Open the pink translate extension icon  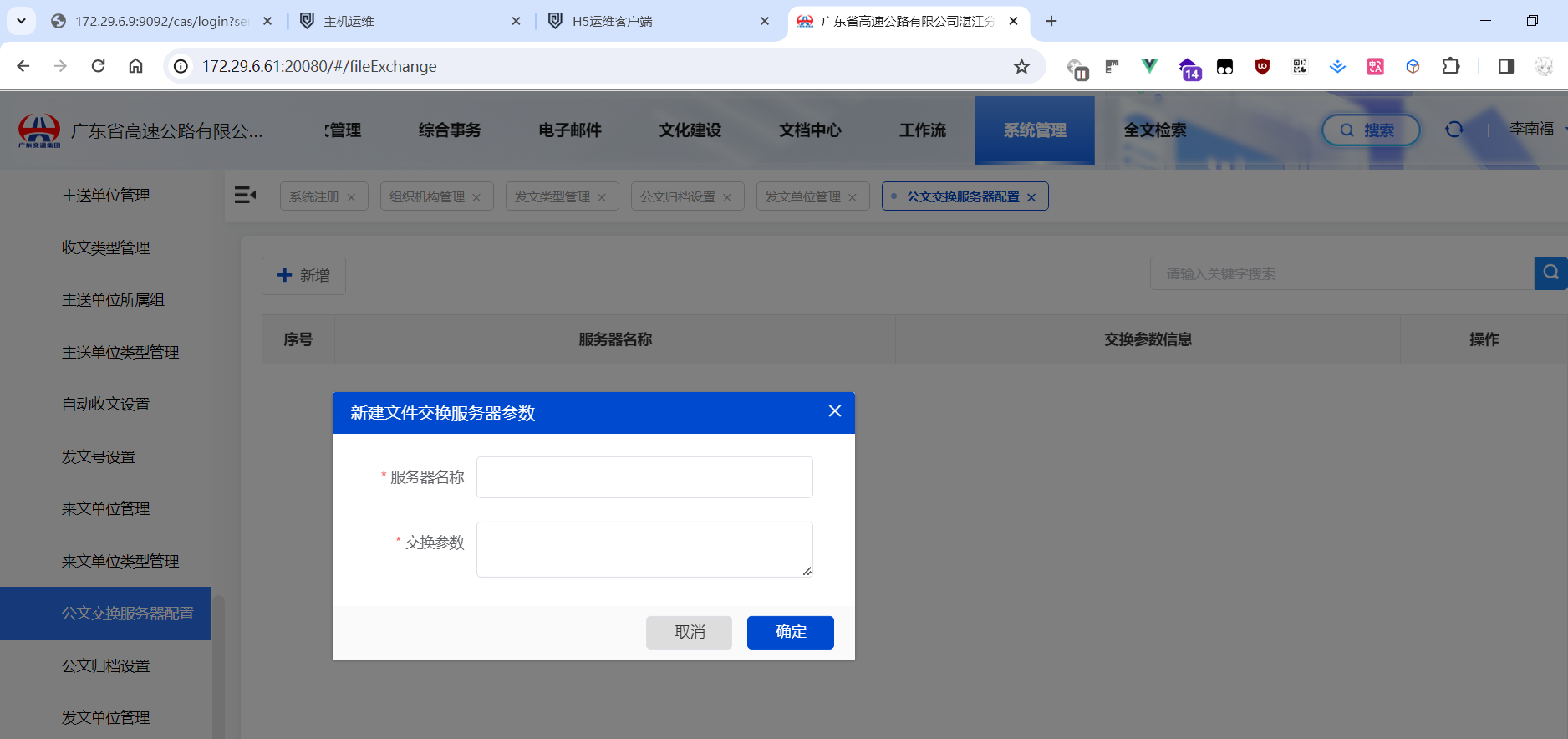(1375, 66)
